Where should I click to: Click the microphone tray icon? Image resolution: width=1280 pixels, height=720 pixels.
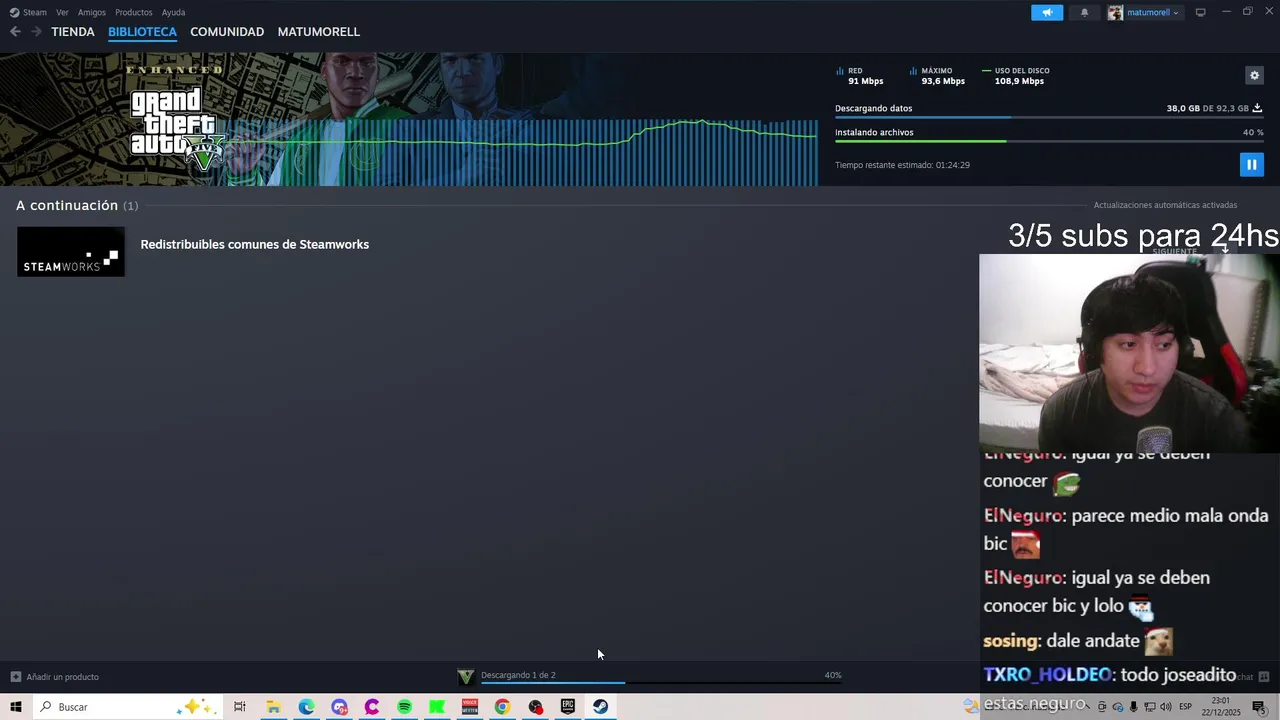1133,707
